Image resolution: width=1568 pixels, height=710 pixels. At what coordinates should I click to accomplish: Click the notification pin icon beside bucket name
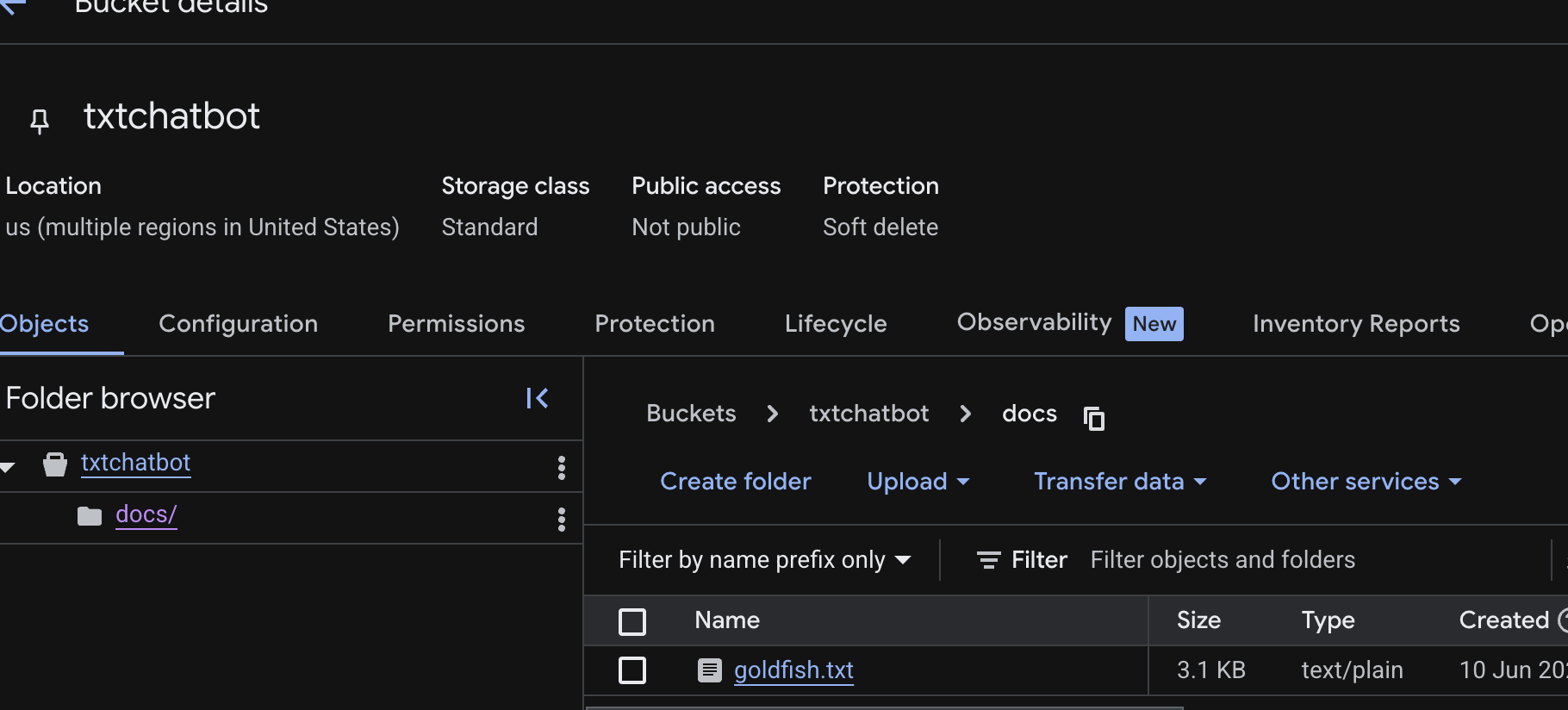tap(40, 120)
